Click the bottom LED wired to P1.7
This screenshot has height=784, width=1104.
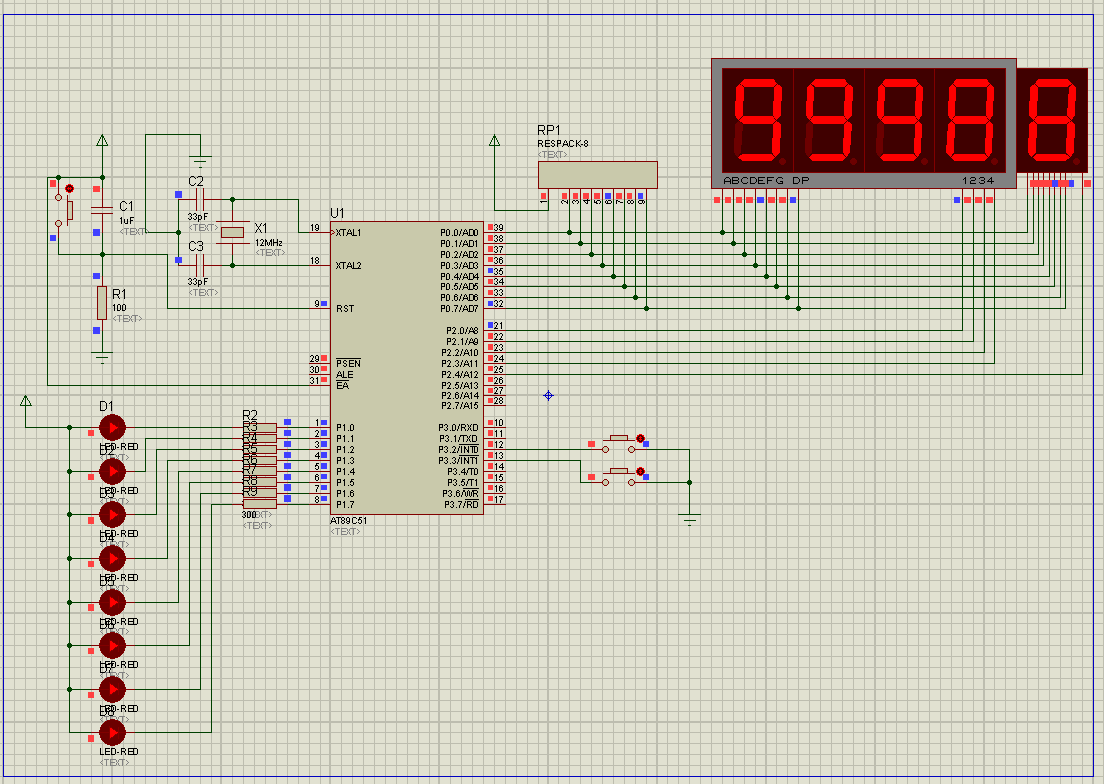112,733
